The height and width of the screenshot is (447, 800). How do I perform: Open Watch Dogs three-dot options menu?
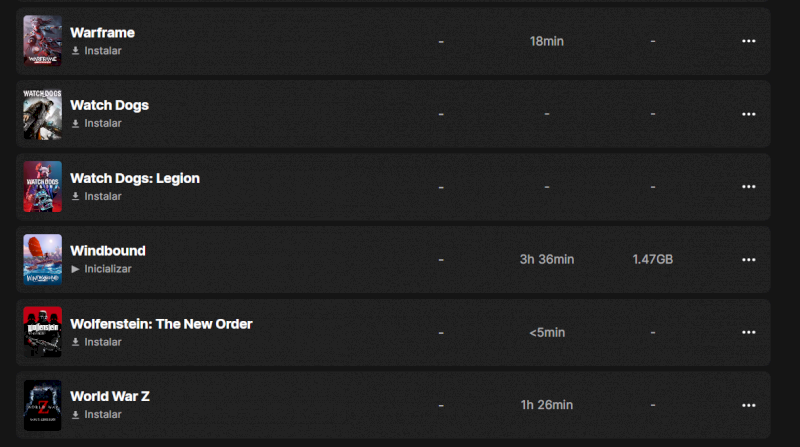click(748, 114)
